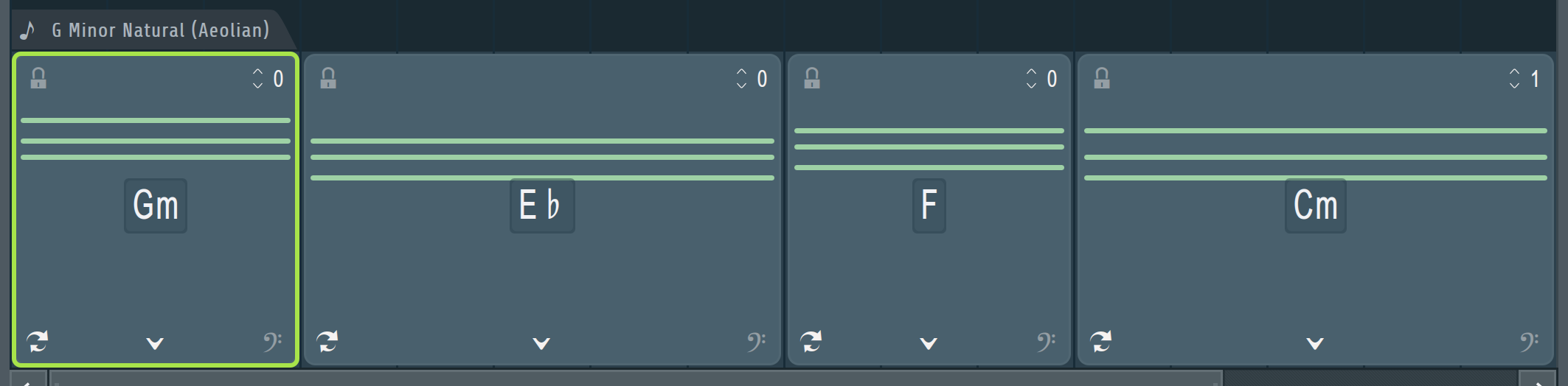
Task: Click the horizontal scrollbar below the chords
Action: click(x=636, y=380)
